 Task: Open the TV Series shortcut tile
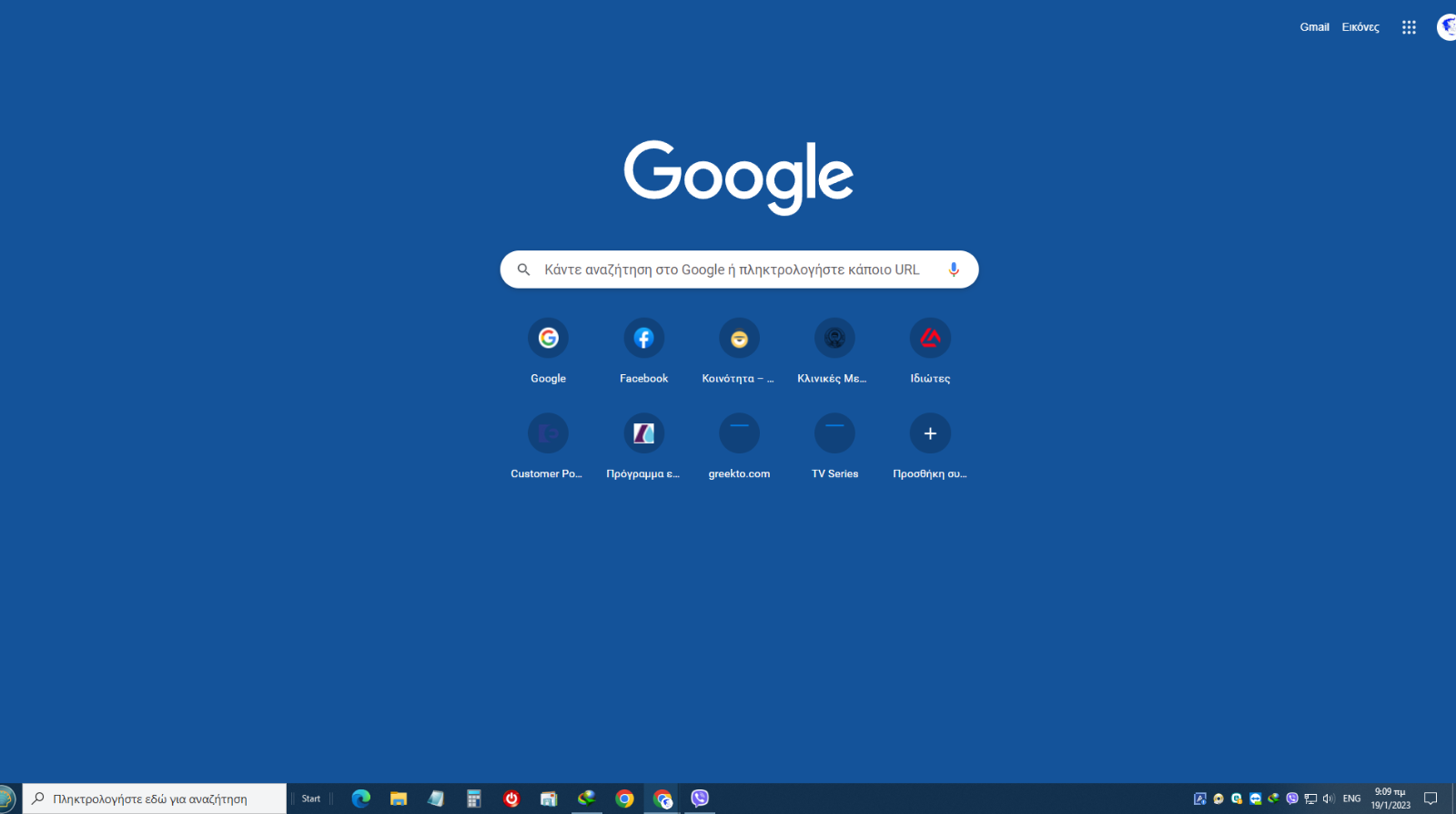[834, 448]
